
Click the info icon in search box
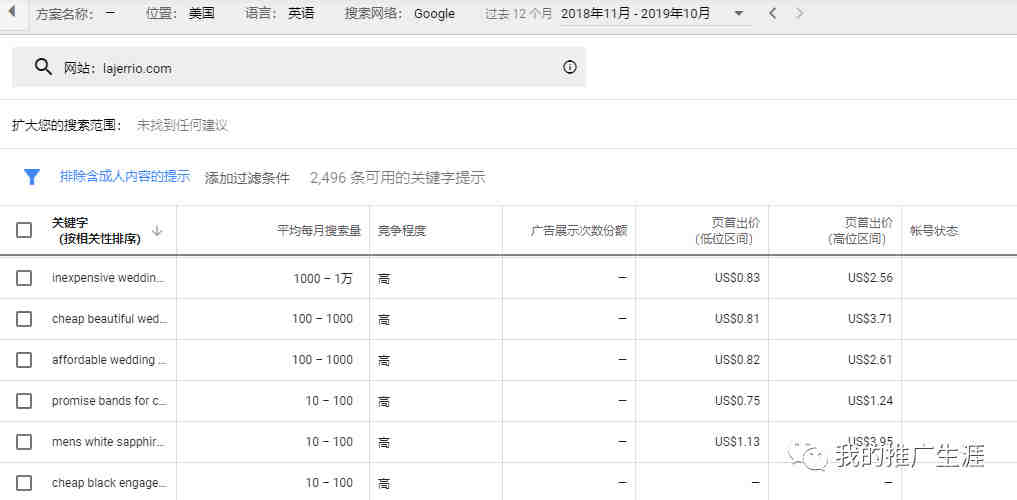pyautogui.click(x=569, y=67)
